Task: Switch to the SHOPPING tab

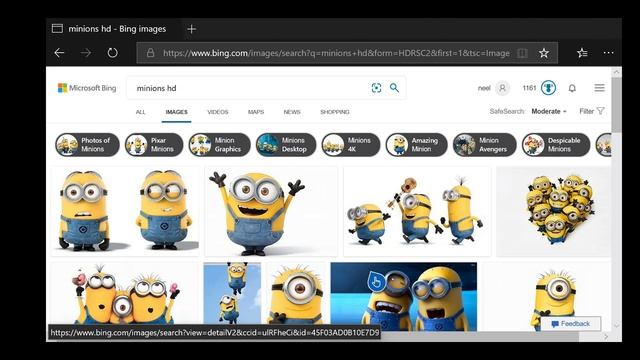Action: pyautogui.click(x=335, y=112)
